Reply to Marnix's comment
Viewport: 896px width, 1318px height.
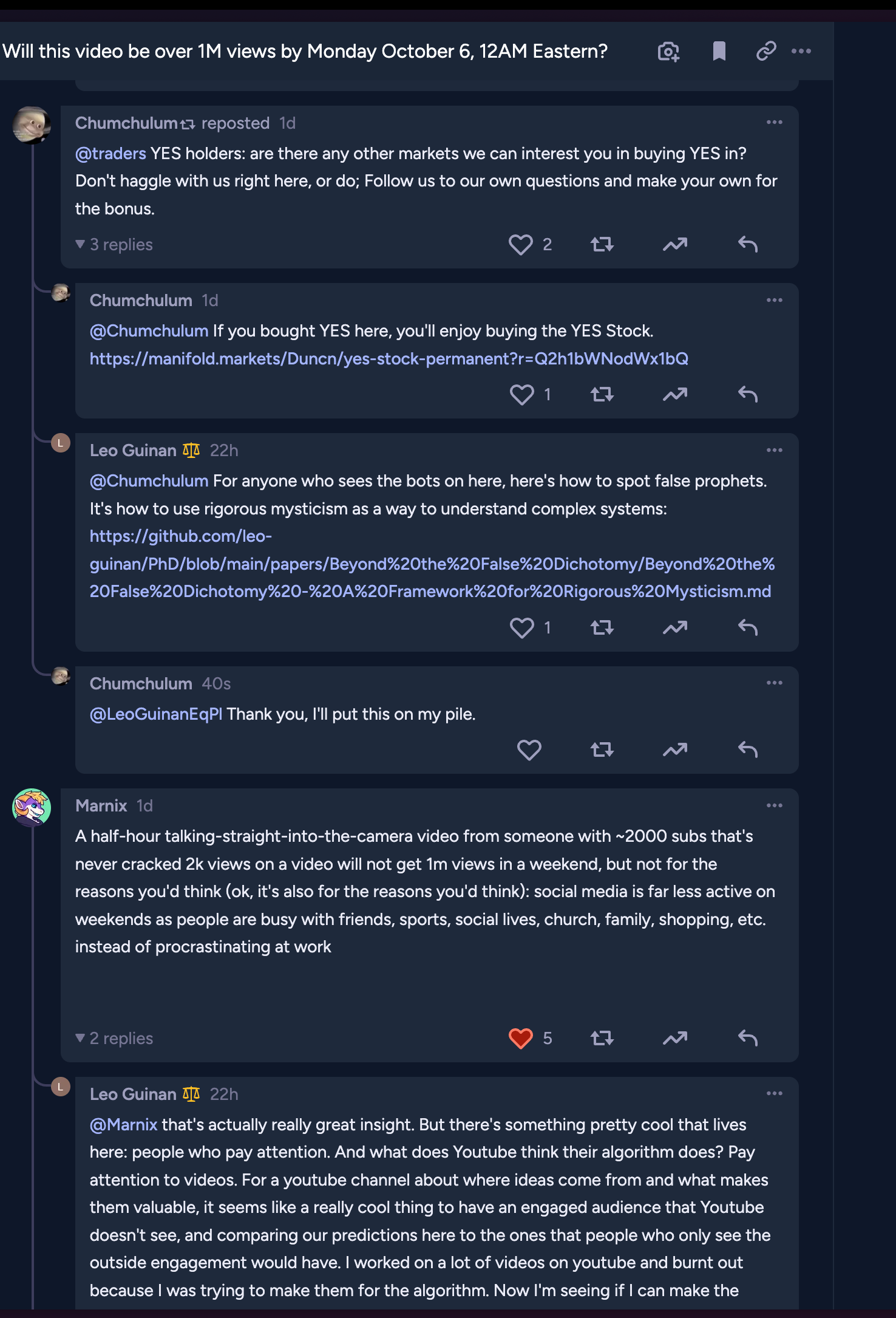click(x=748, y=1039)
